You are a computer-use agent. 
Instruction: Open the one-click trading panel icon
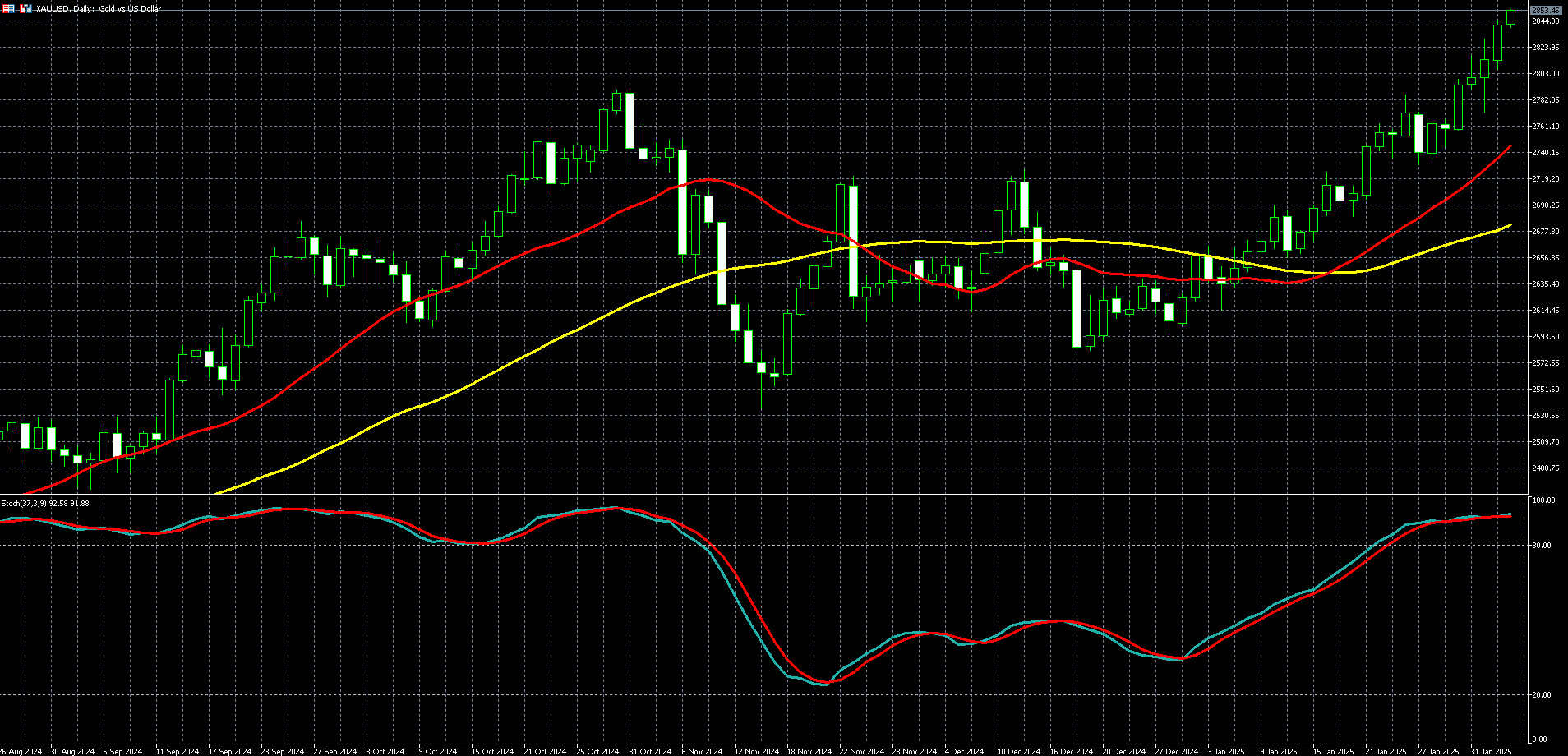pos(7,8)
